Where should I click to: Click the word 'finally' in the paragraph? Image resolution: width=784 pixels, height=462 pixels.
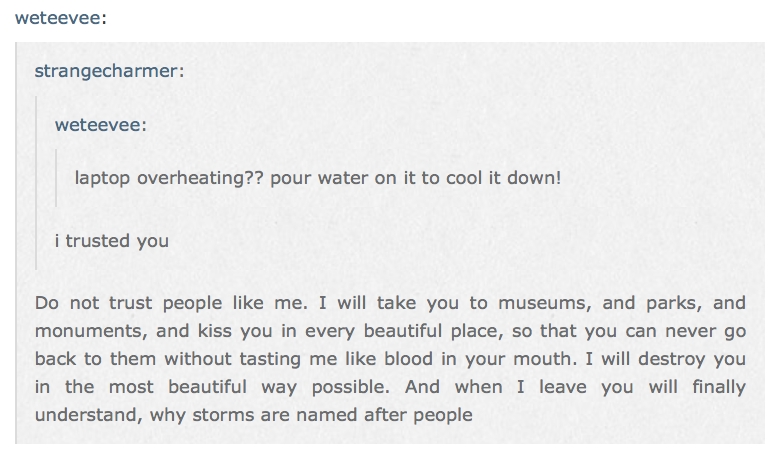[x=716, y=385]
